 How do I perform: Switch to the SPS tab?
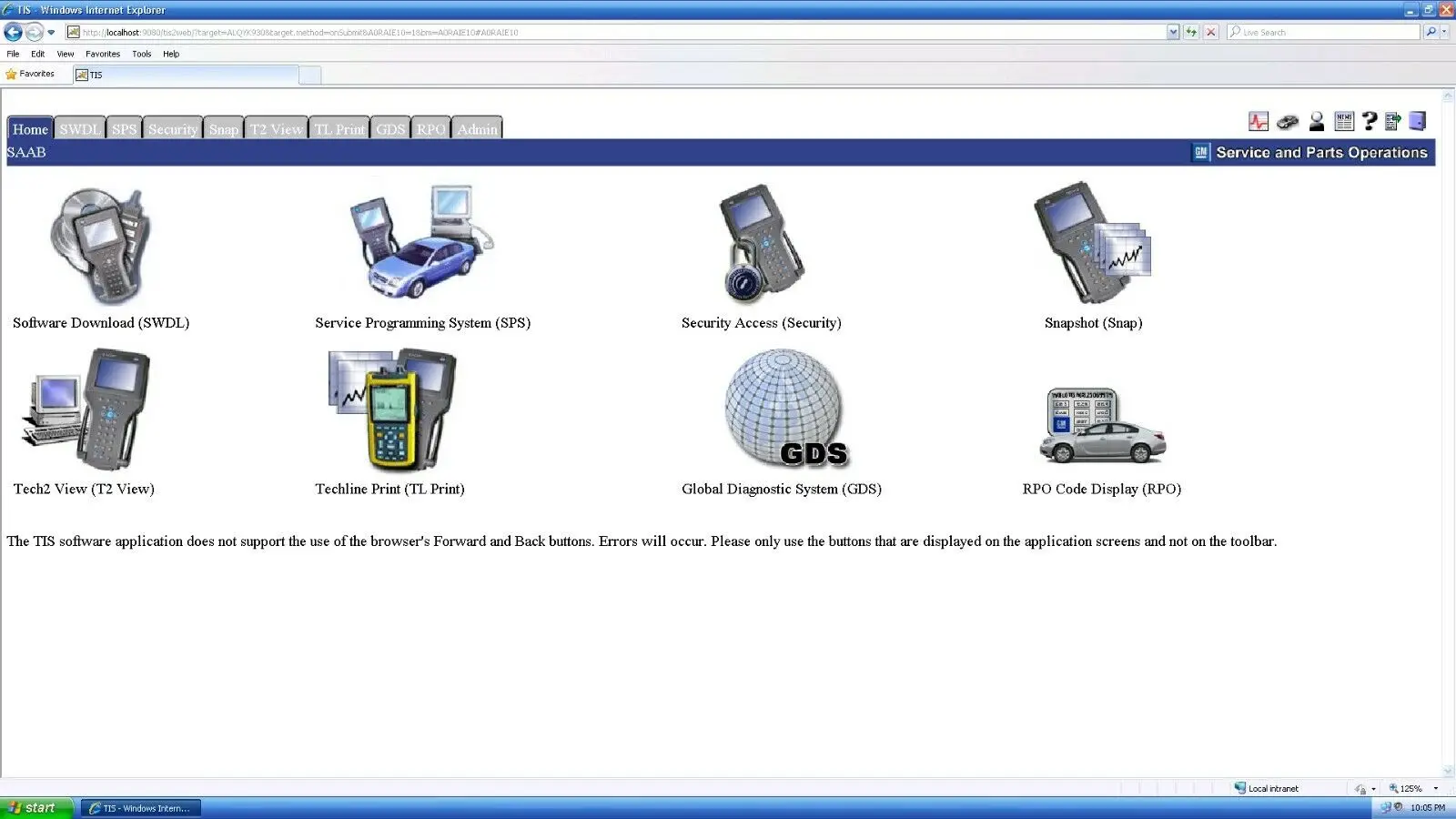(125, 128)
